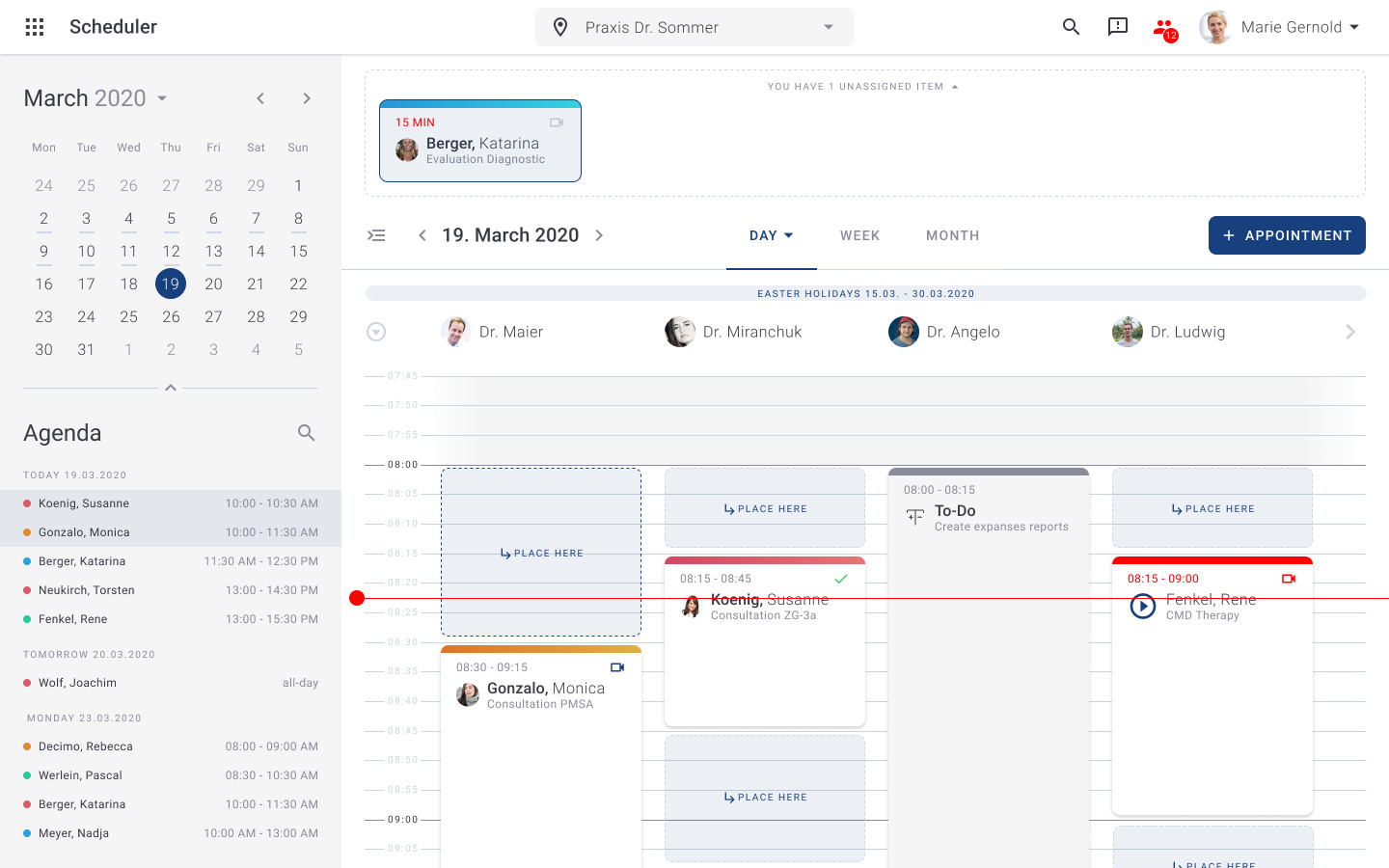Toggle the circular filter dropdown beside Dr. Maier
Screen dimensions: 1389x868
click(376, 332)
